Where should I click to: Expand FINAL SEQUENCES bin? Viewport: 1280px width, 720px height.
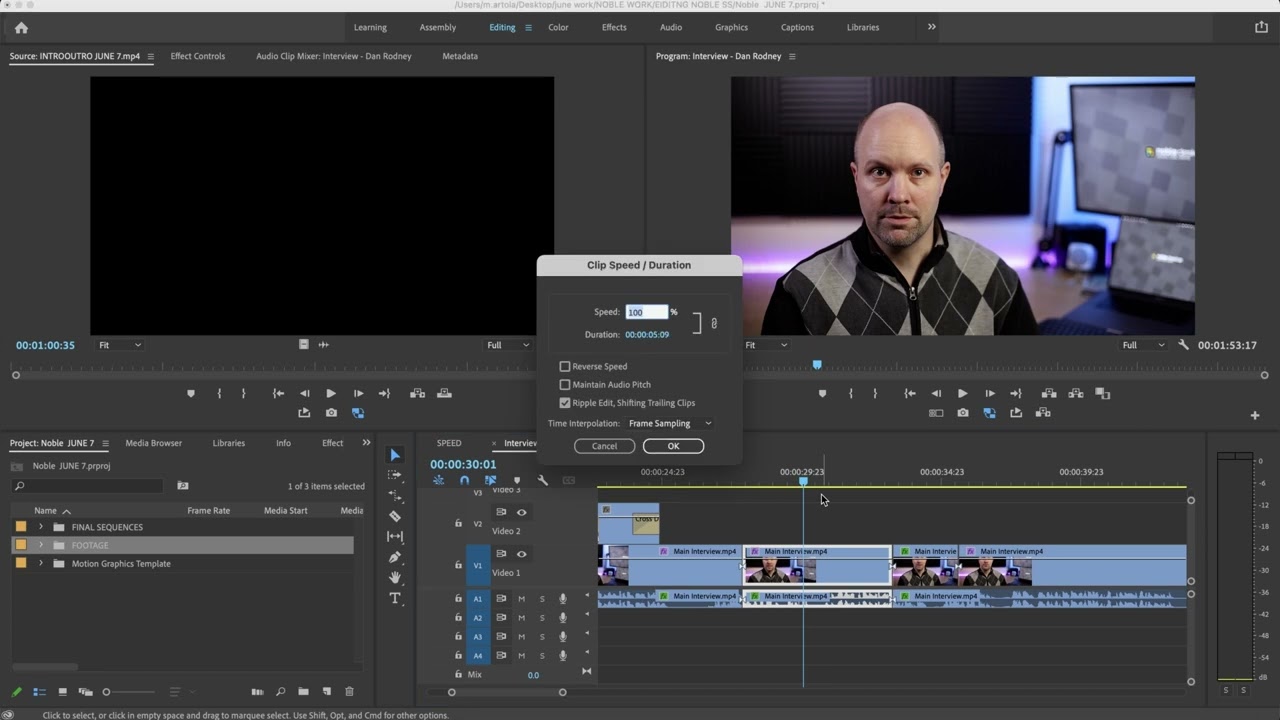(41, 527)
